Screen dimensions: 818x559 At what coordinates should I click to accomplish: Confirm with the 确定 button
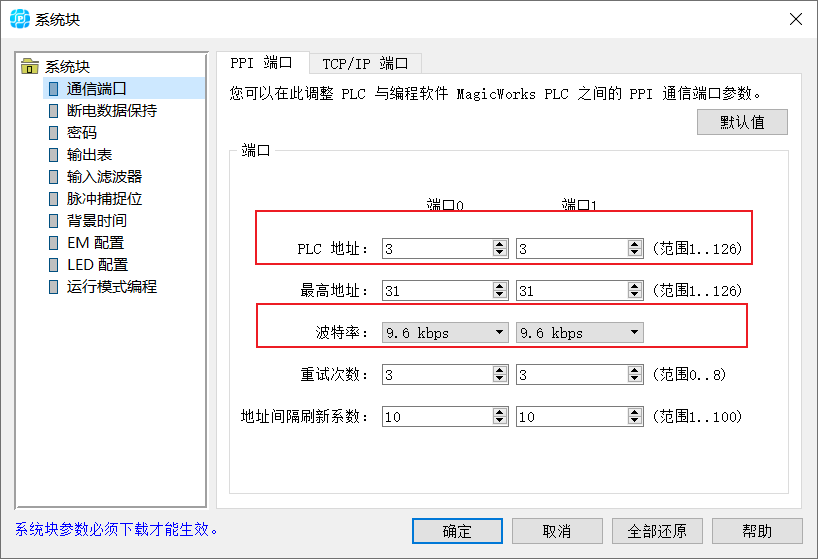point(457,531)
